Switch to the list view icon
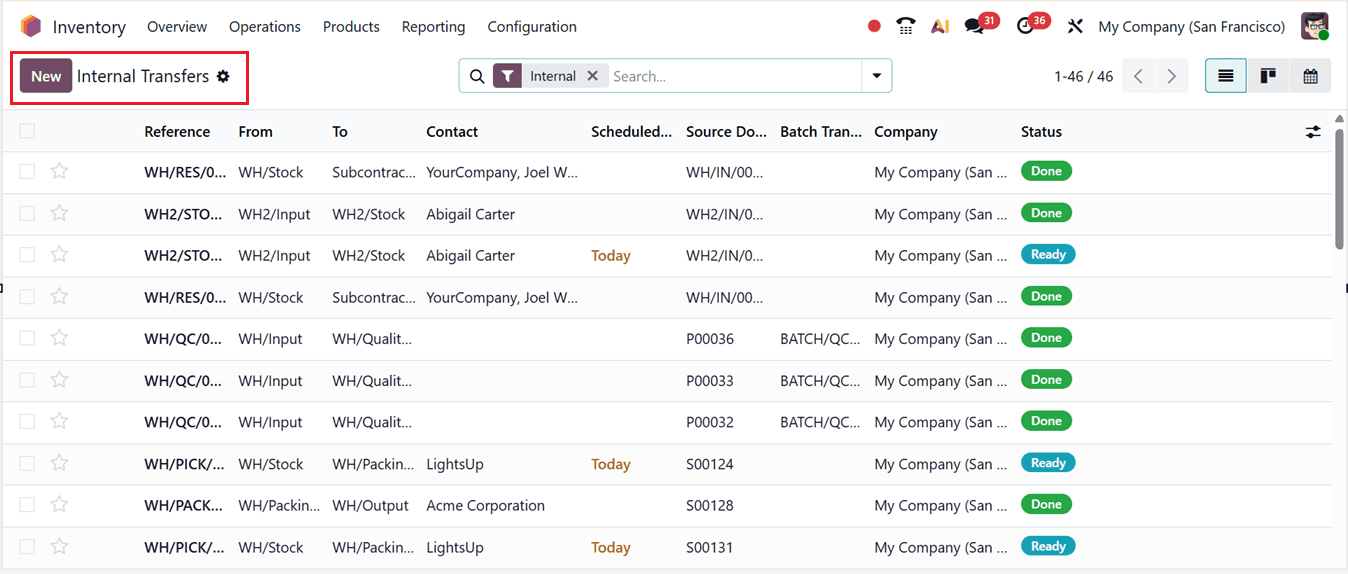This screenshot has height=574, width=1348. point(1226,76)
